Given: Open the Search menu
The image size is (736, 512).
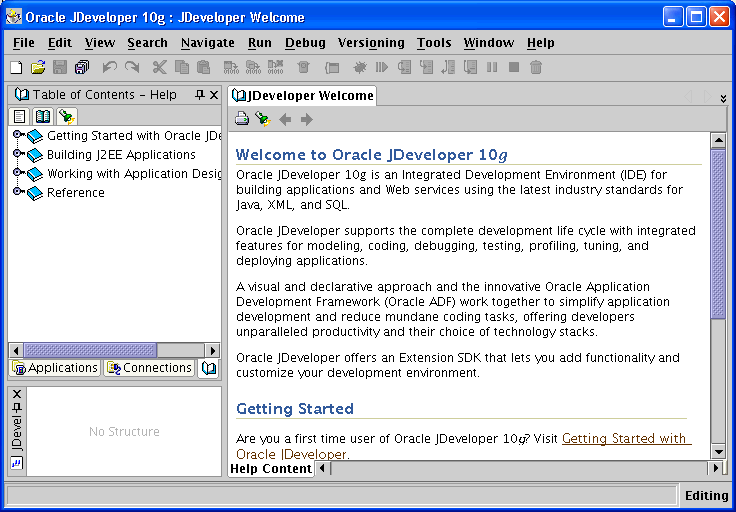Looking at the screenshot, I should pos(147,43).
